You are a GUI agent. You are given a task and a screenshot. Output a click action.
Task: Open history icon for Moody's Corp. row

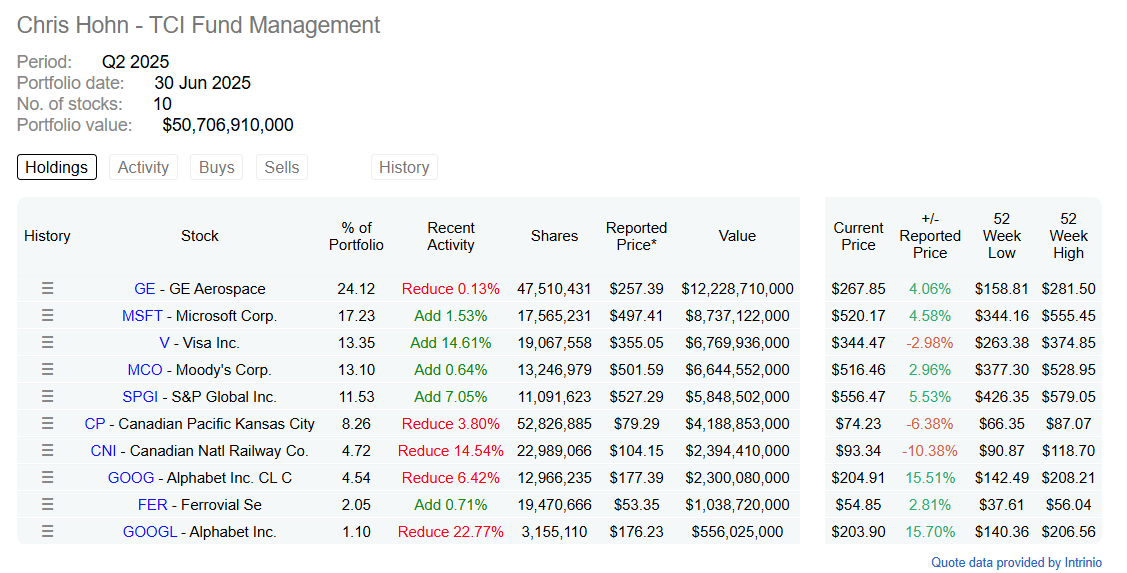click(47, 370)
